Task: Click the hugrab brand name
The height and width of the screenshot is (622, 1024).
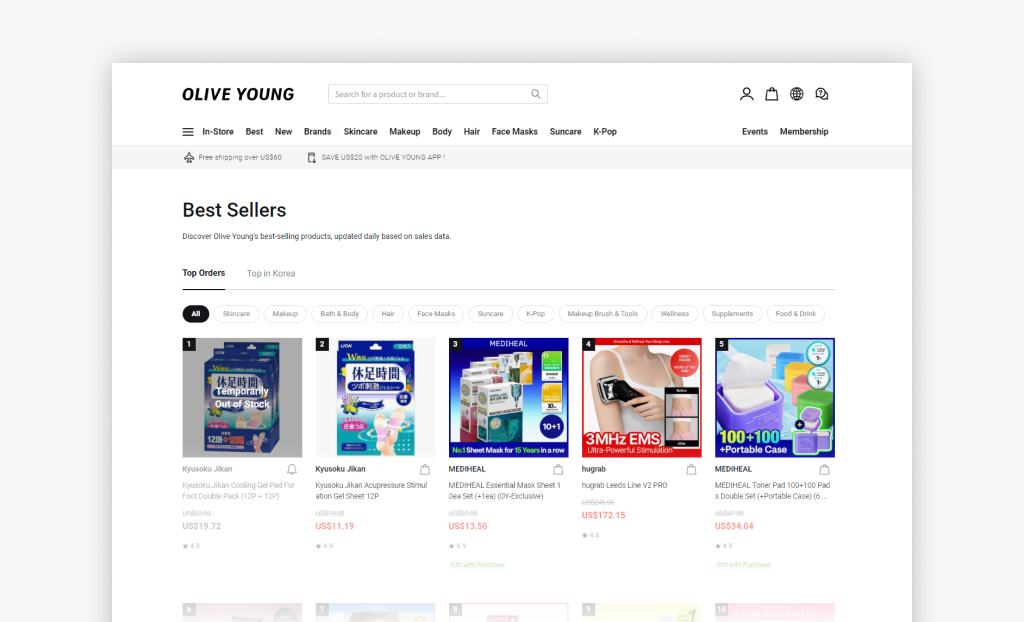Action: point(594,469)
